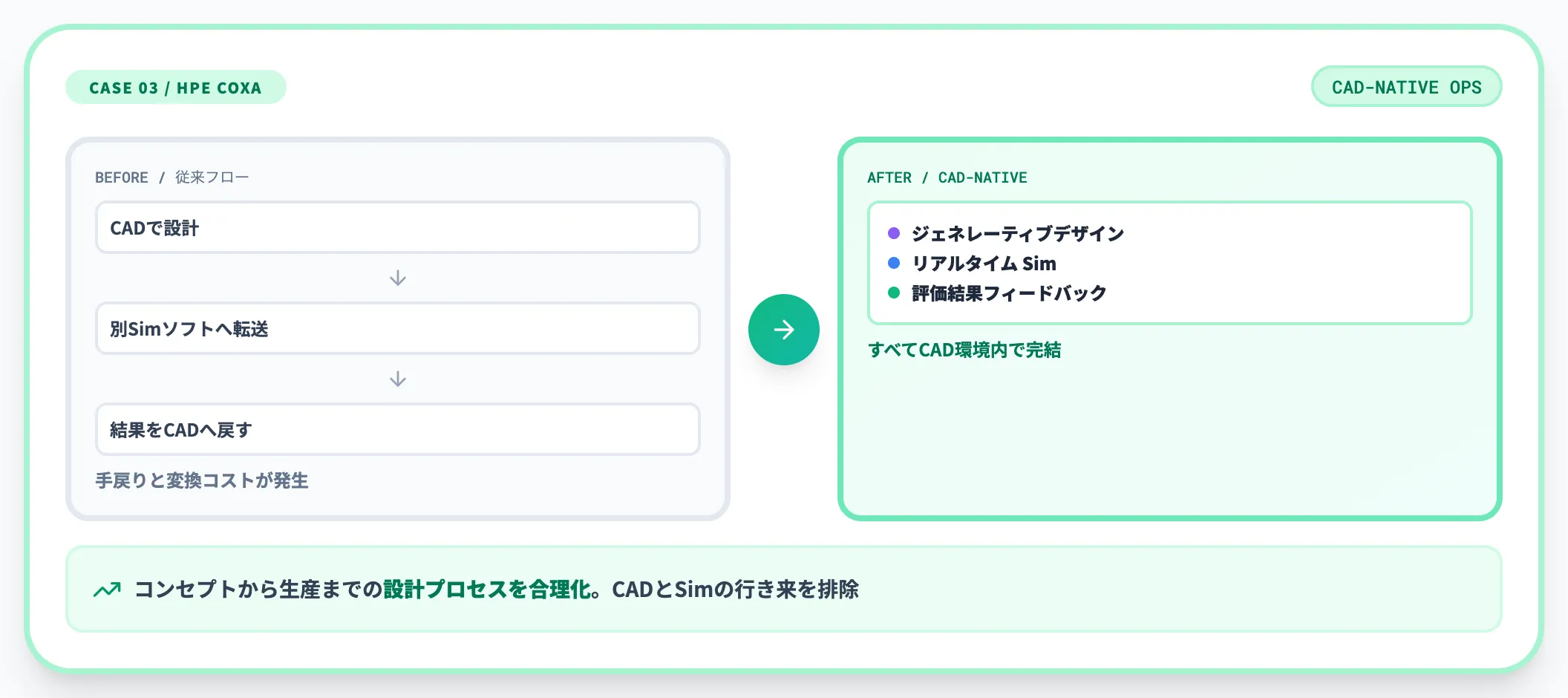Screen dimensions: 1568x698
Task: Click the highlighted 設計プロセスを合理化 text
Action: tap(488, 590)
